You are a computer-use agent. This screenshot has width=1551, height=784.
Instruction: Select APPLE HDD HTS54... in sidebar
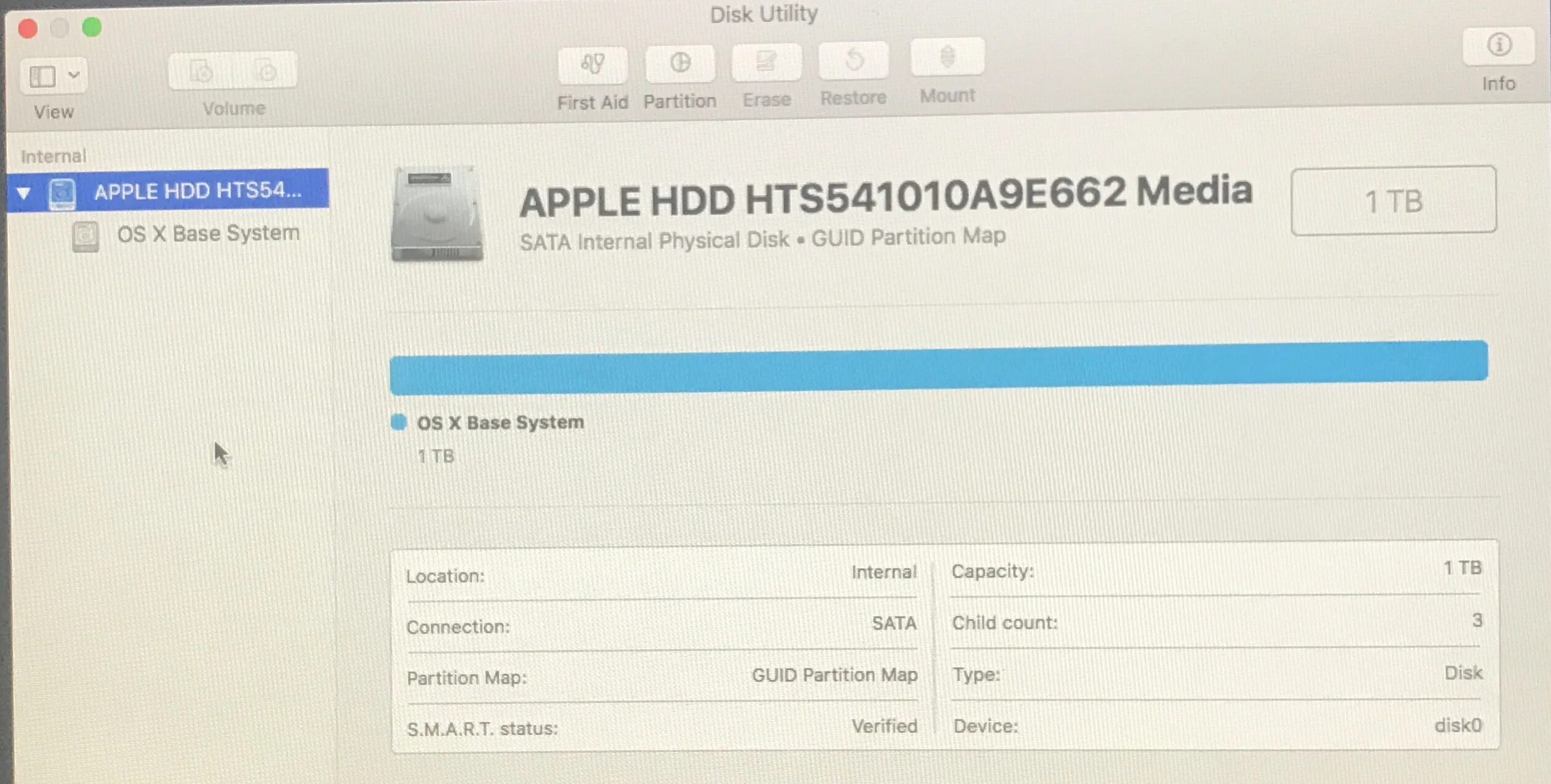point(197,191)
